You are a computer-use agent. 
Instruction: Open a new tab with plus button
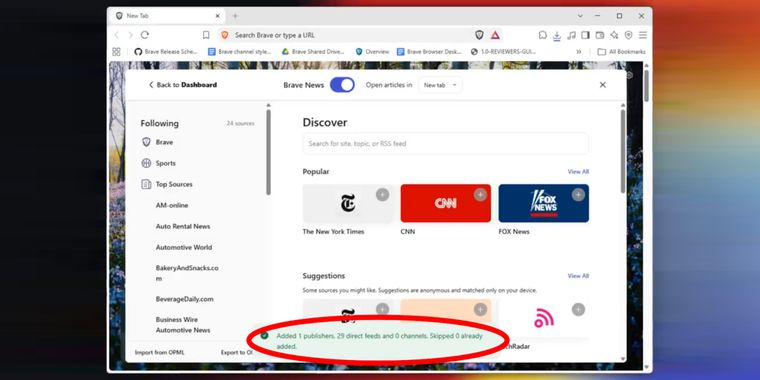pyautogui.click(x=235, y=16)
